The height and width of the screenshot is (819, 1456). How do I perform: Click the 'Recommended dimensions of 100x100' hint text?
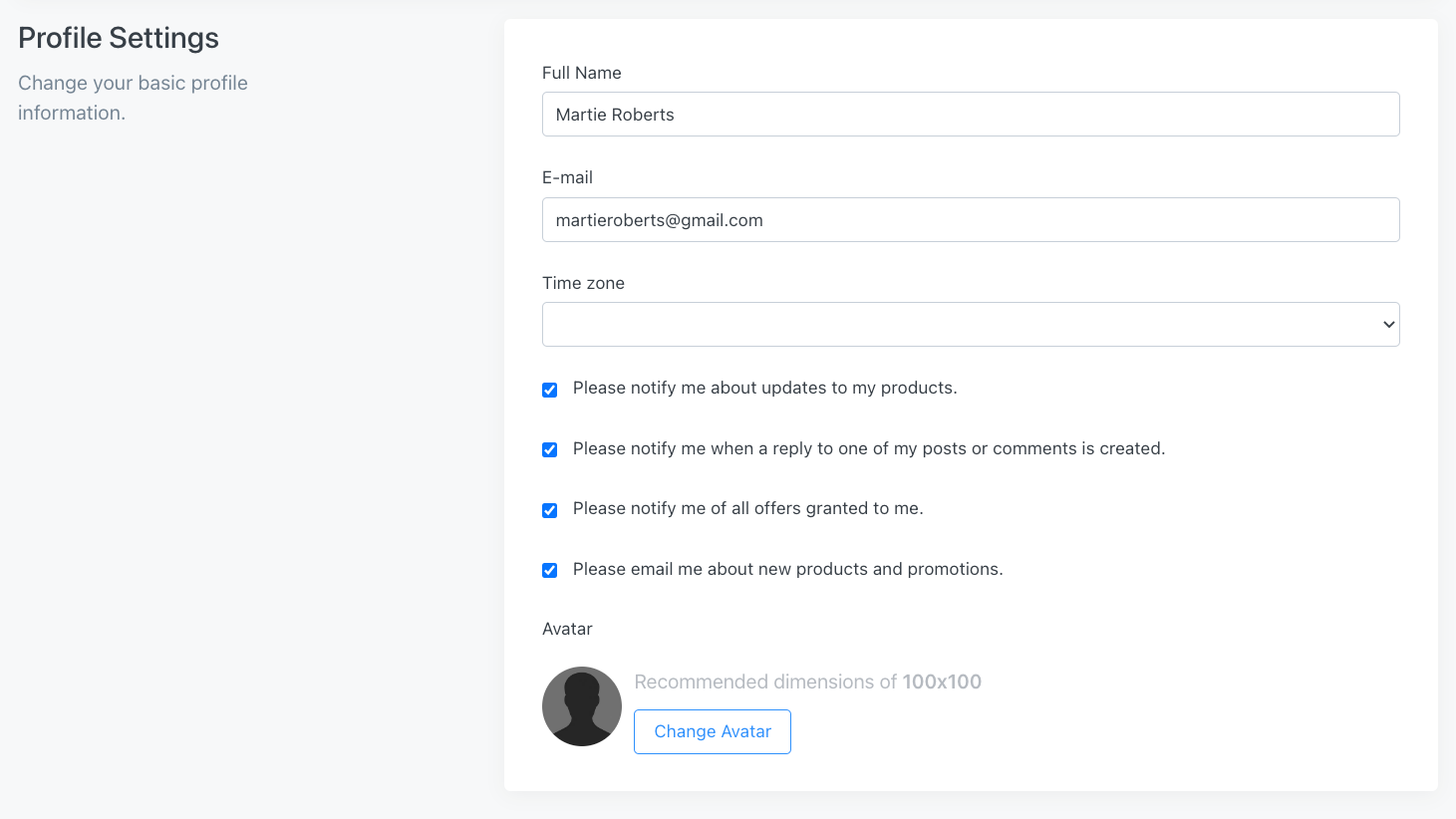[x=807, y=682]
